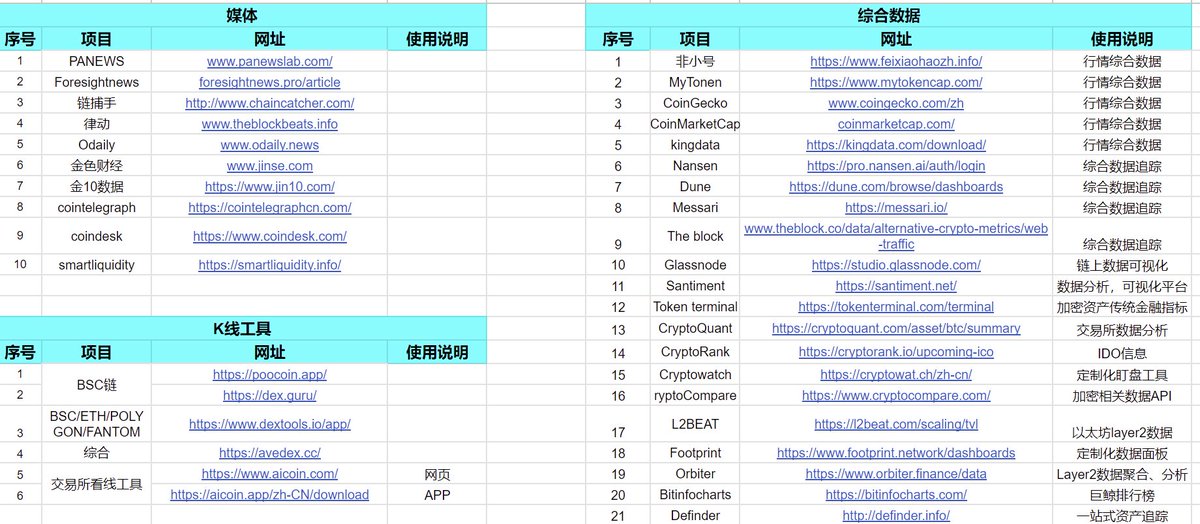This screenshot has height=524, width=1200.
Task: Follow the studio.glassnode.com link
Action: tap(896, 265)
